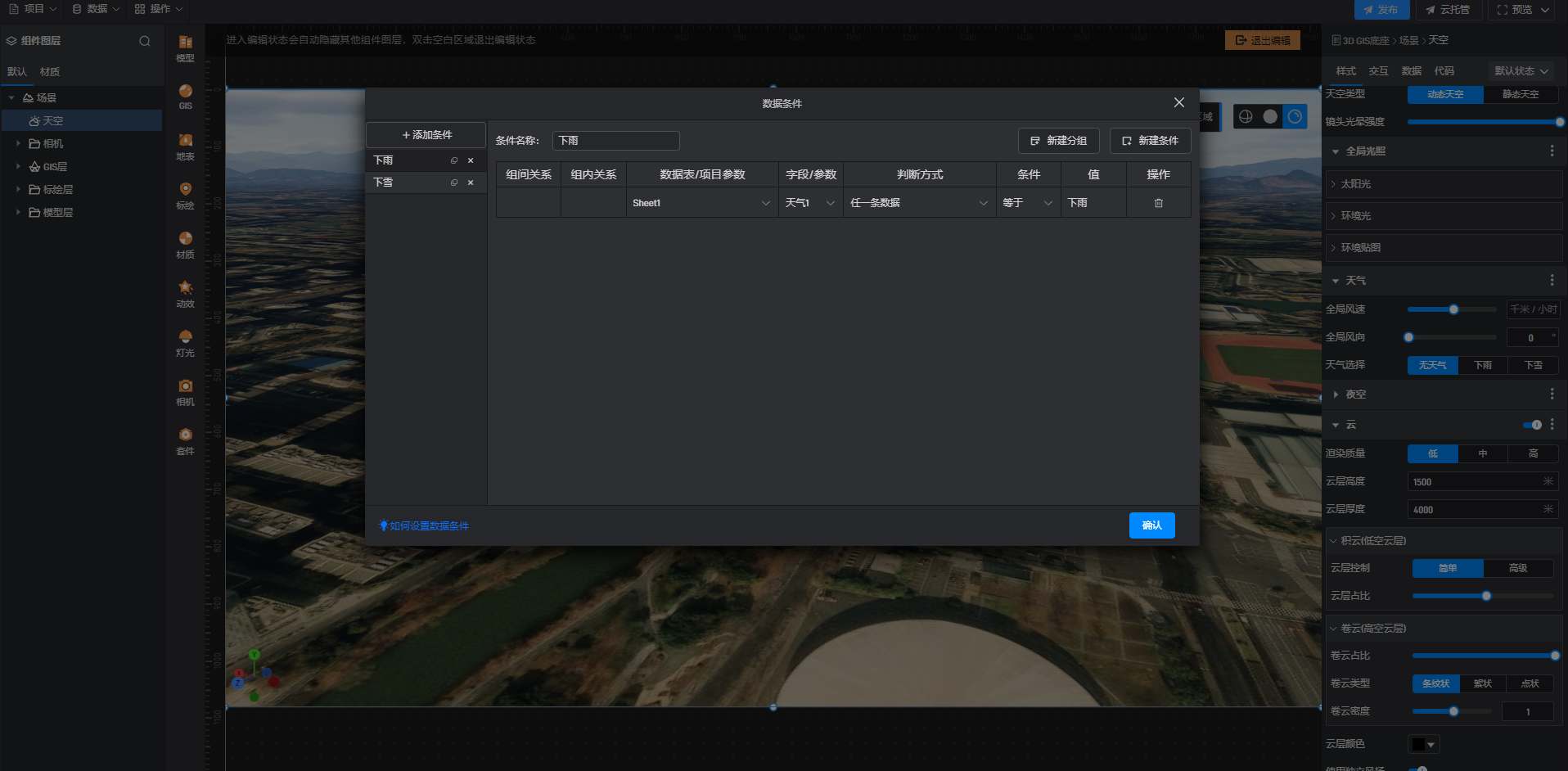This screenshot has height=771, width=1568.
Task: Open the 项目 menu
Action: pos(33,9)
